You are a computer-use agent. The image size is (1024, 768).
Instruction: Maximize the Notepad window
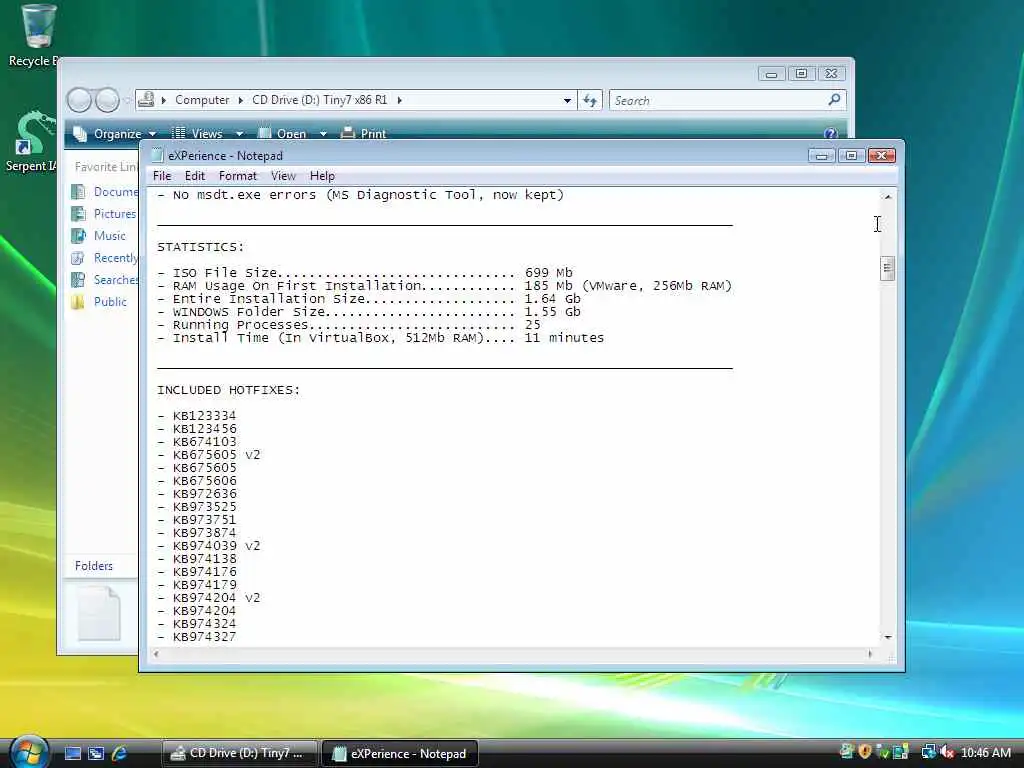pos(851,155)
